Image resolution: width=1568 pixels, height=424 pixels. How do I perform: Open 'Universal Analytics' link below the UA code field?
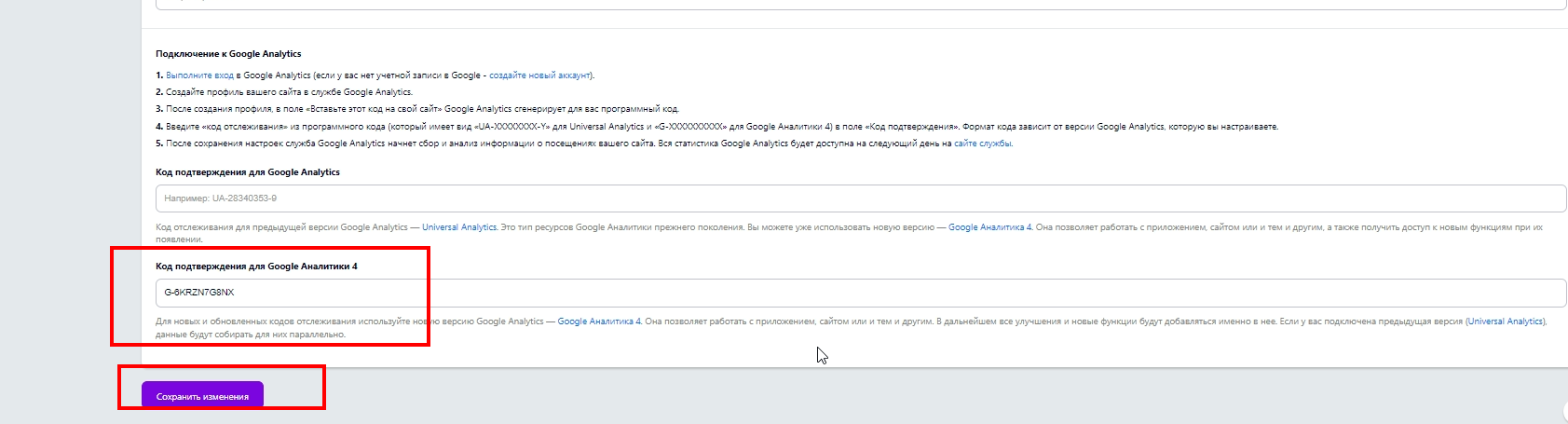[459, 227]
